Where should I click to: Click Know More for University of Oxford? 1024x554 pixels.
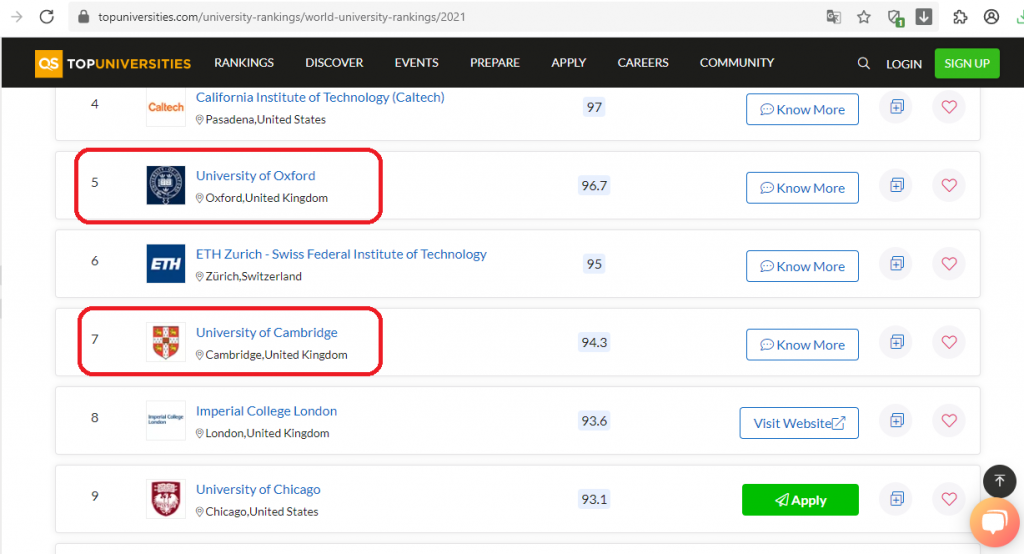point(802,187)
